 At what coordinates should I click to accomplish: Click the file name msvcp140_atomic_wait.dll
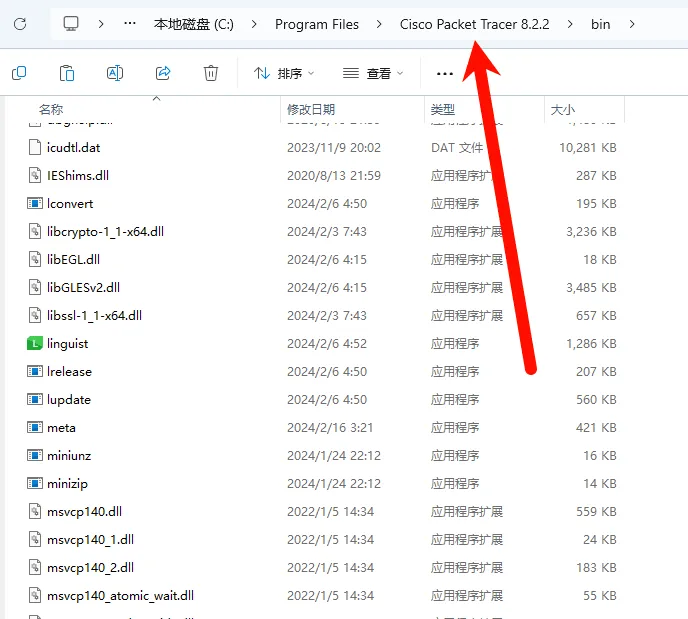tap(120, 596)
